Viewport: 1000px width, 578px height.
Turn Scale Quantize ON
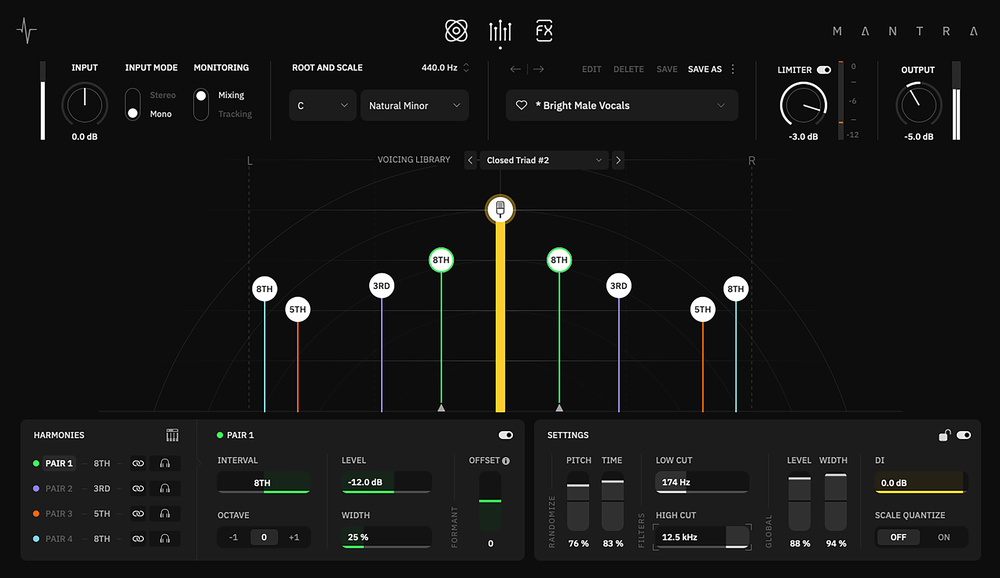pos(943,537)
